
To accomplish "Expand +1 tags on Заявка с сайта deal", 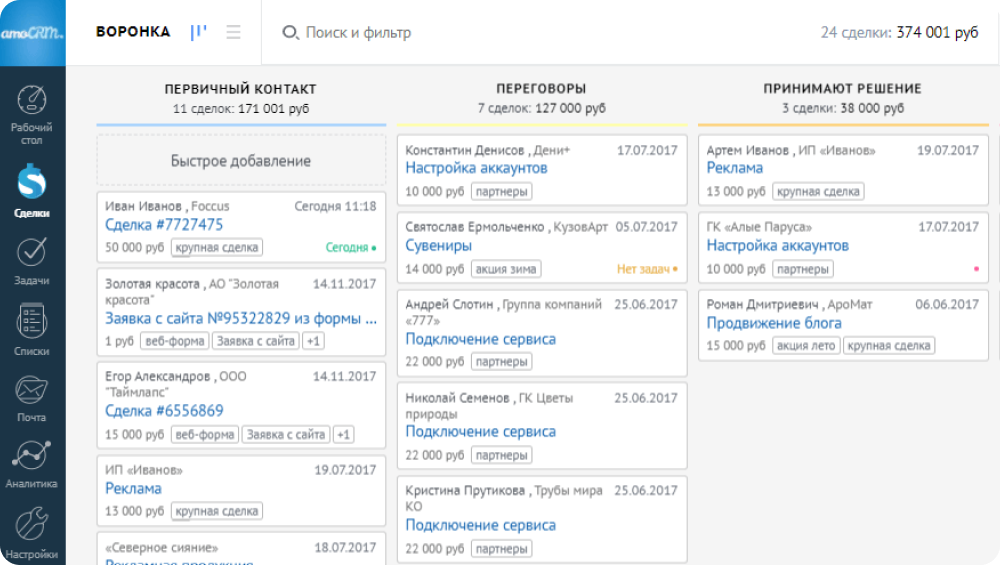I will [313, 341].
